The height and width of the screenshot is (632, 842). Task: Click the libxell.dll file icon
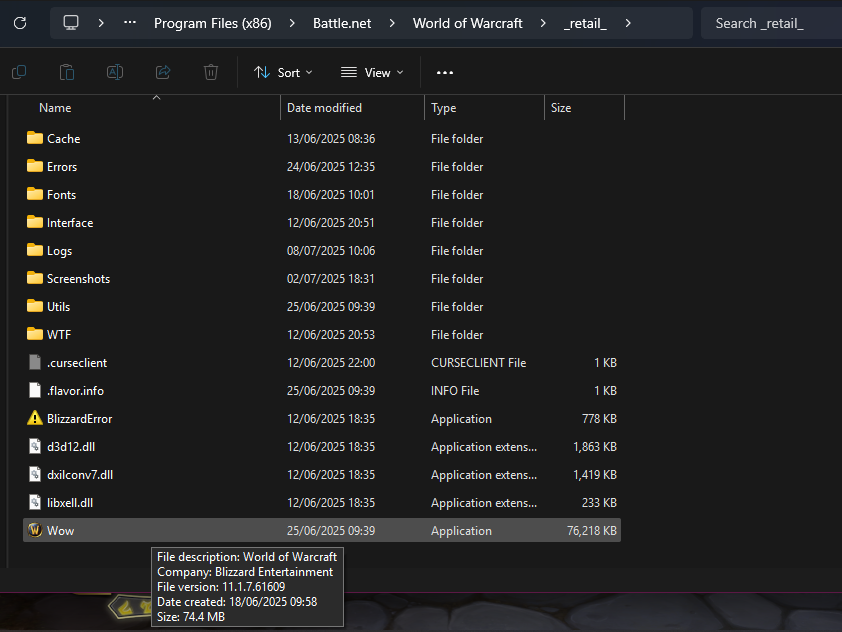pos(35,503)
